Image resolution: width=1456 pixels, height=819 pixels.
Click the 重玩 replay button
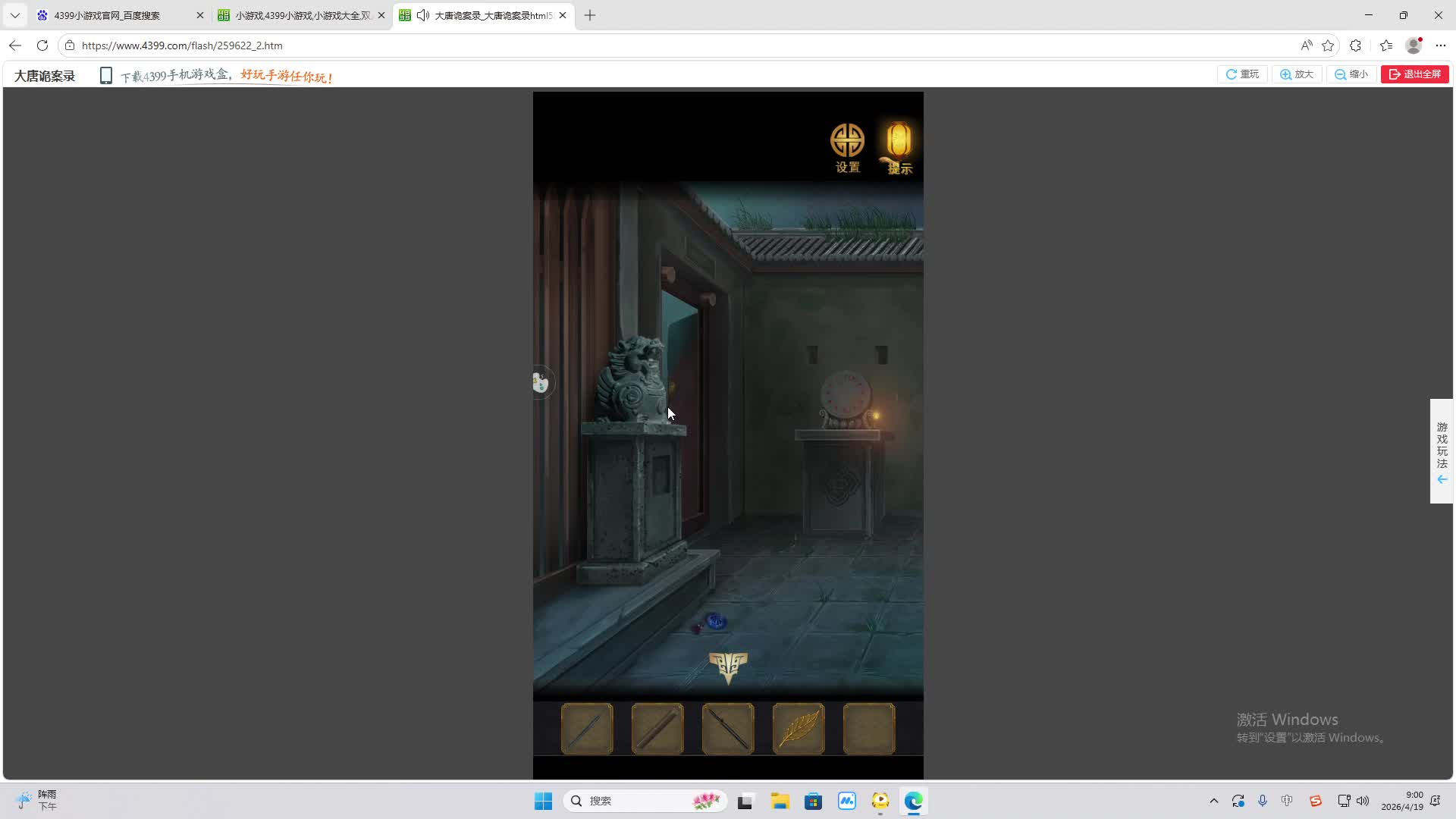click(1242, 74)
